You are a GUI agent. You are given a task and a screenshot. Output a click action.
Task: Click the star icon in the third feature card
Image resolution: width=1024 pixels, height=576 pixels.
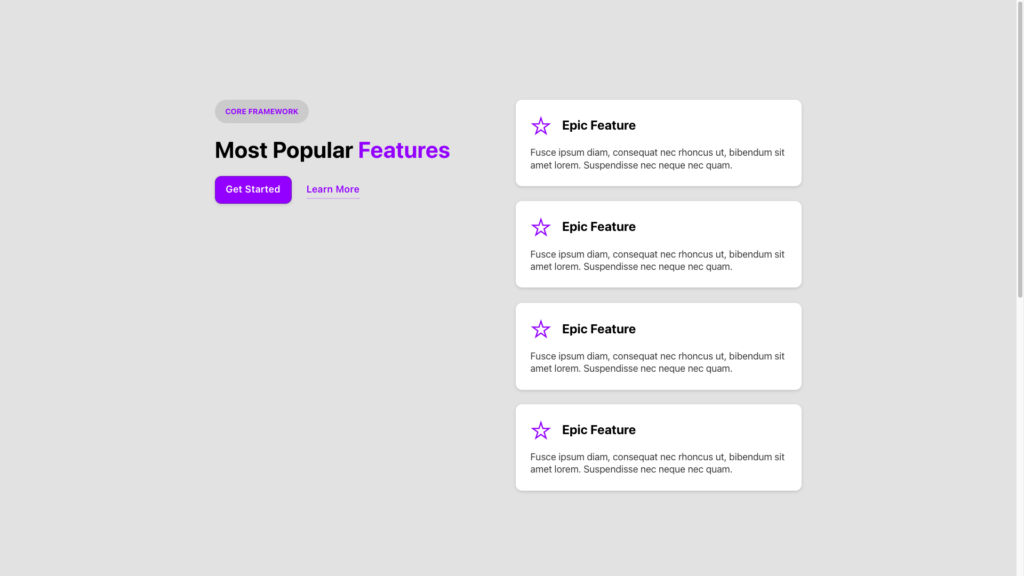click(x=541, y=329)
